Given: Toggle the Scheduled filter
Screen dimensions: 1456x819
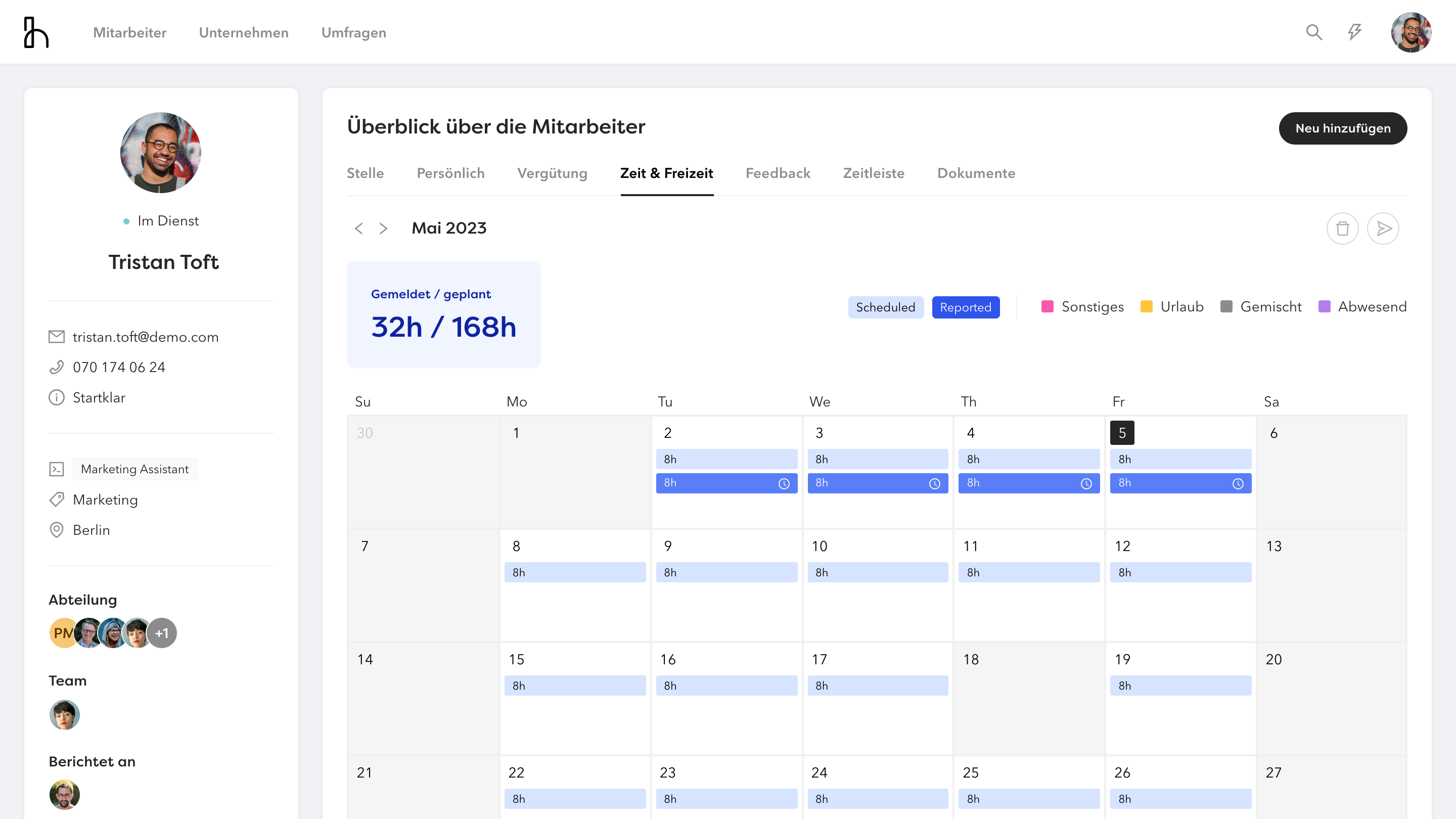Looking at the screenshot, I should click(886, 307).
